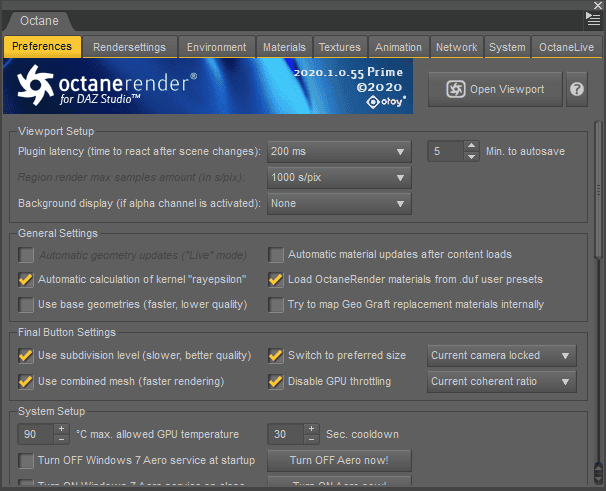Go to the Network tab
Image resolution: width=606 pixels, height=491 pixels.
point(456,47)
